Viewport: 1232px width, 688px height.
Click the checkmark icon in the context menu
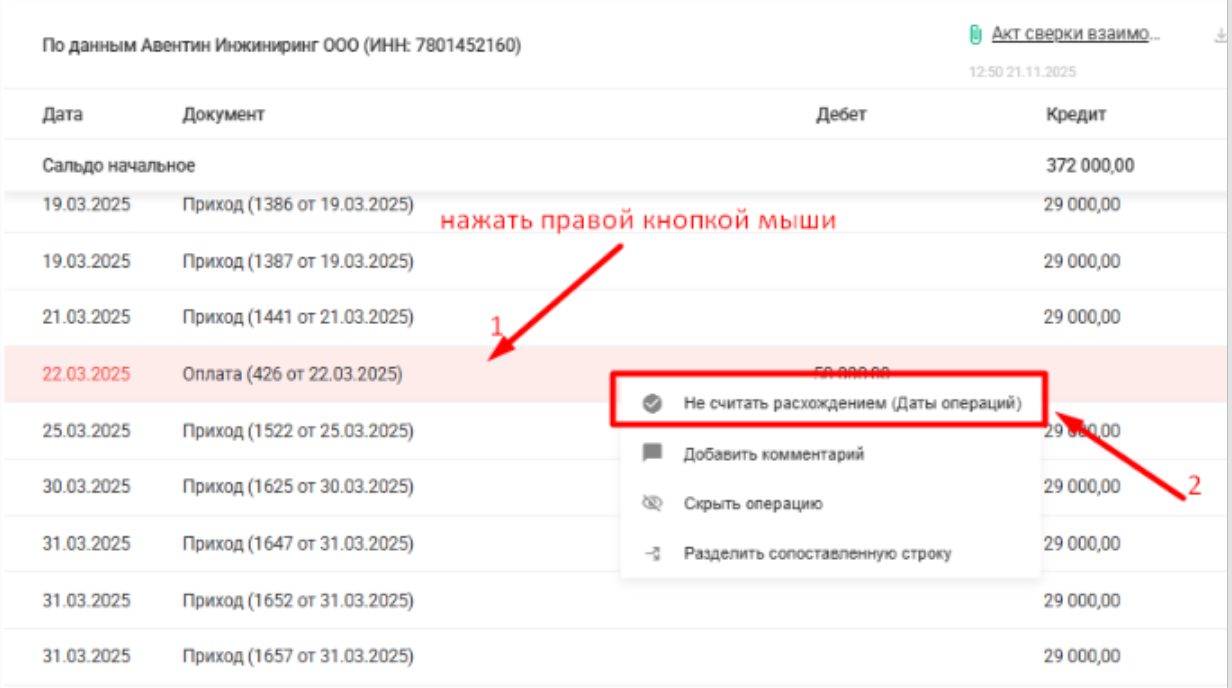pyautogui.click(x=652, y=404)
